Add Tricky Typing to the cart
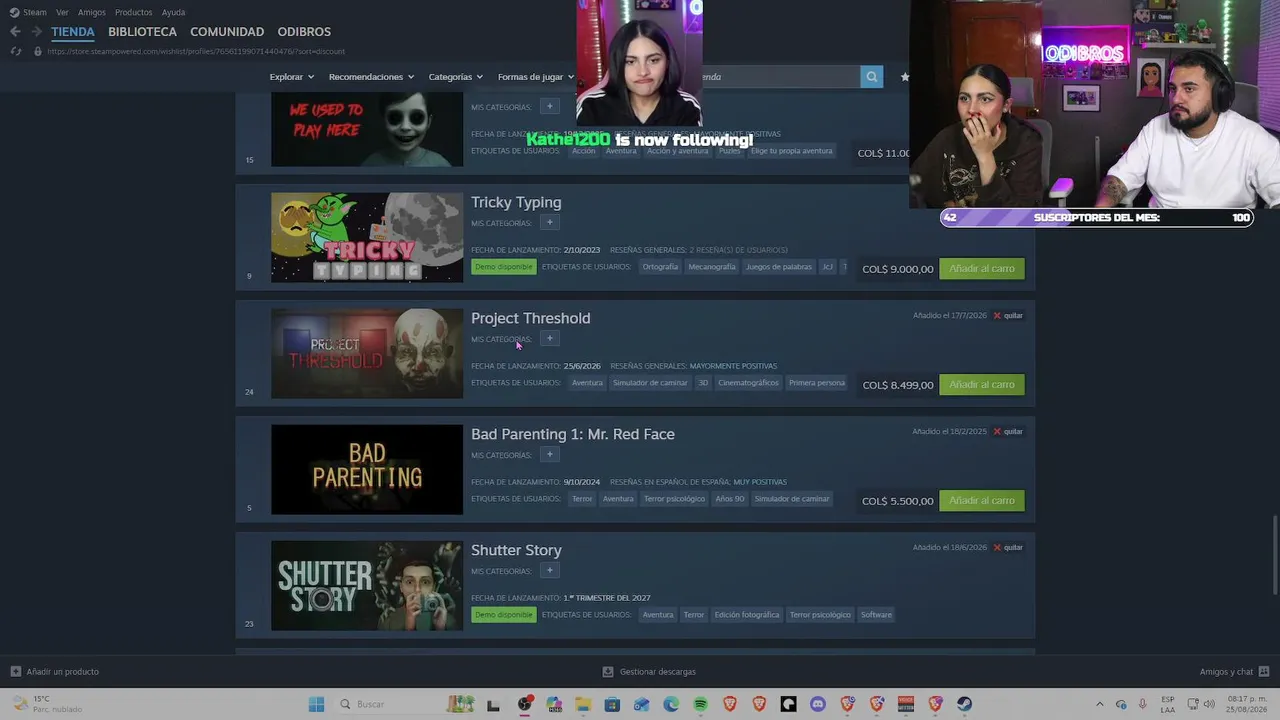 (982, 269)
